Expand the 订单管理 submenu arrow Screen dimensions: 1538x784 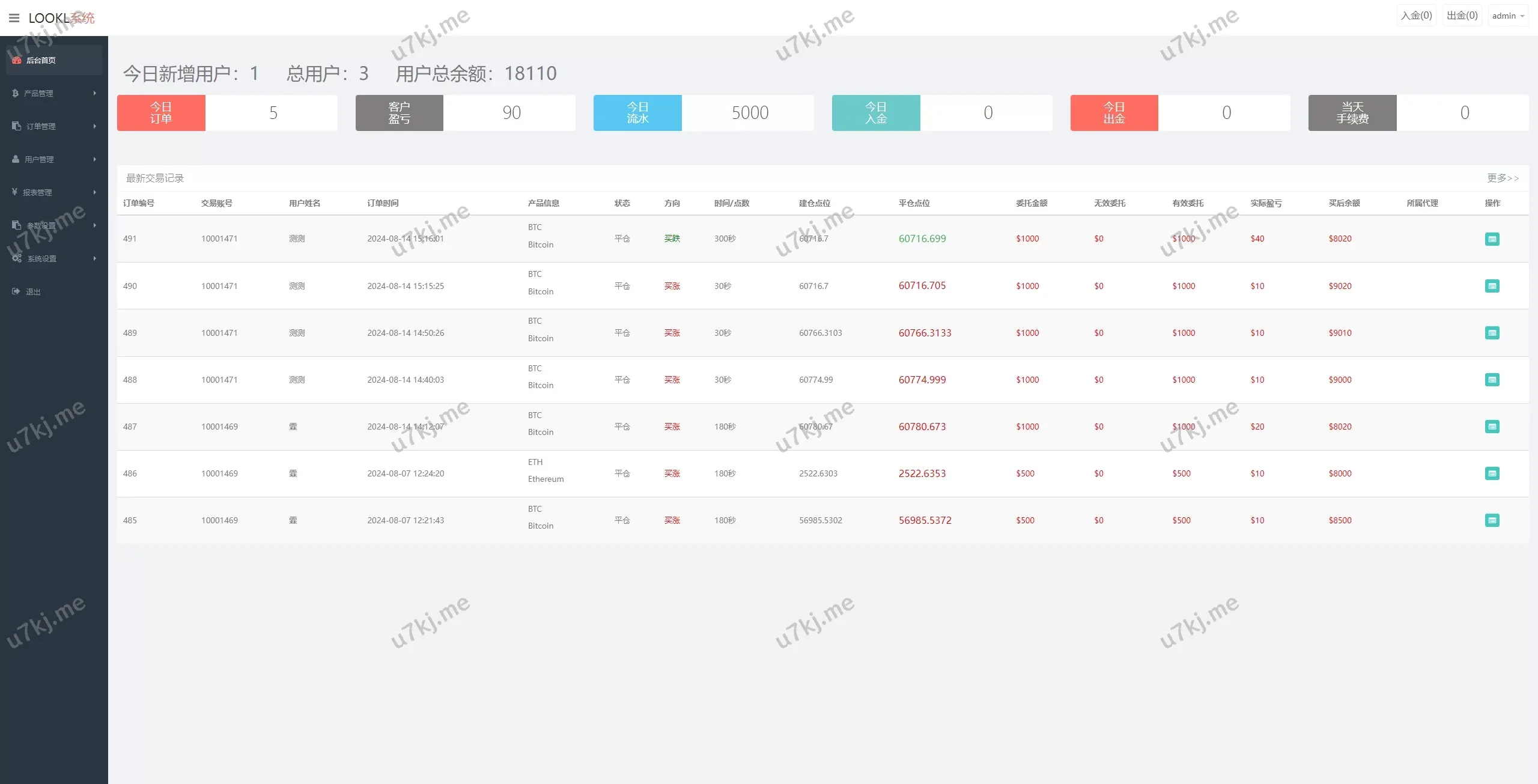[94, 126]
